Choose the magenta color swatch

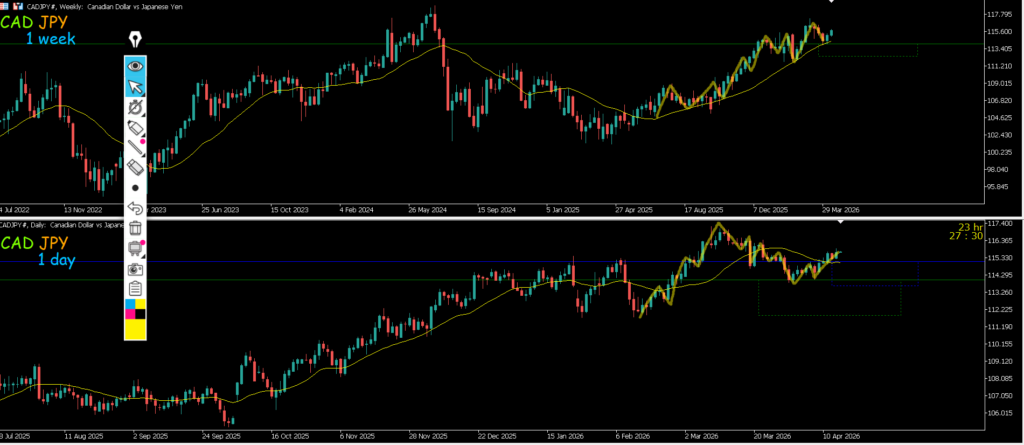click(130, 314)
